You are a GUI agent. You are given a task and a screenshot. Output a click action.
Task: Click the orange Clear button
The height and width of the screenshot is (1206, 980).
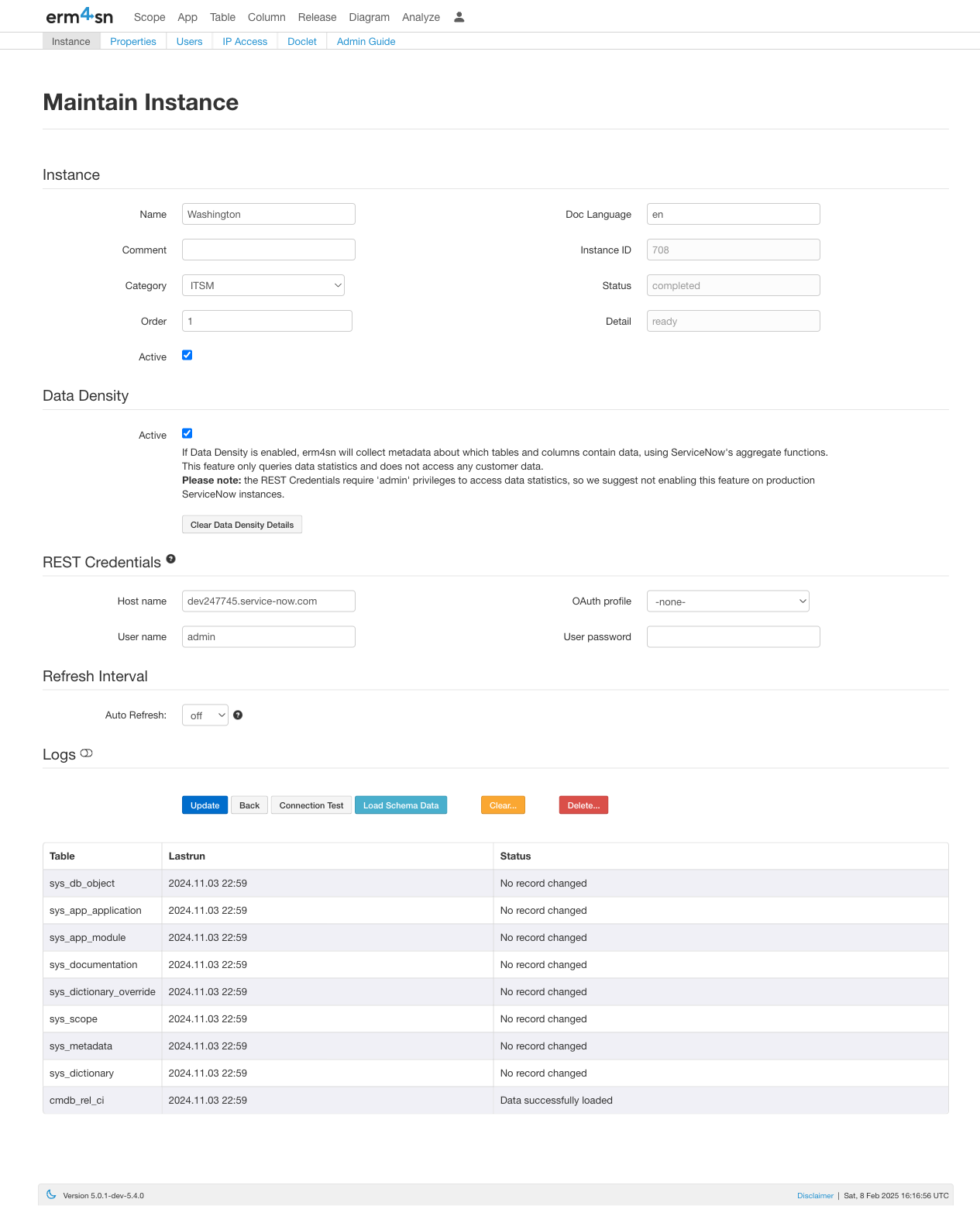pyautogui.click(x=503, y=805)
